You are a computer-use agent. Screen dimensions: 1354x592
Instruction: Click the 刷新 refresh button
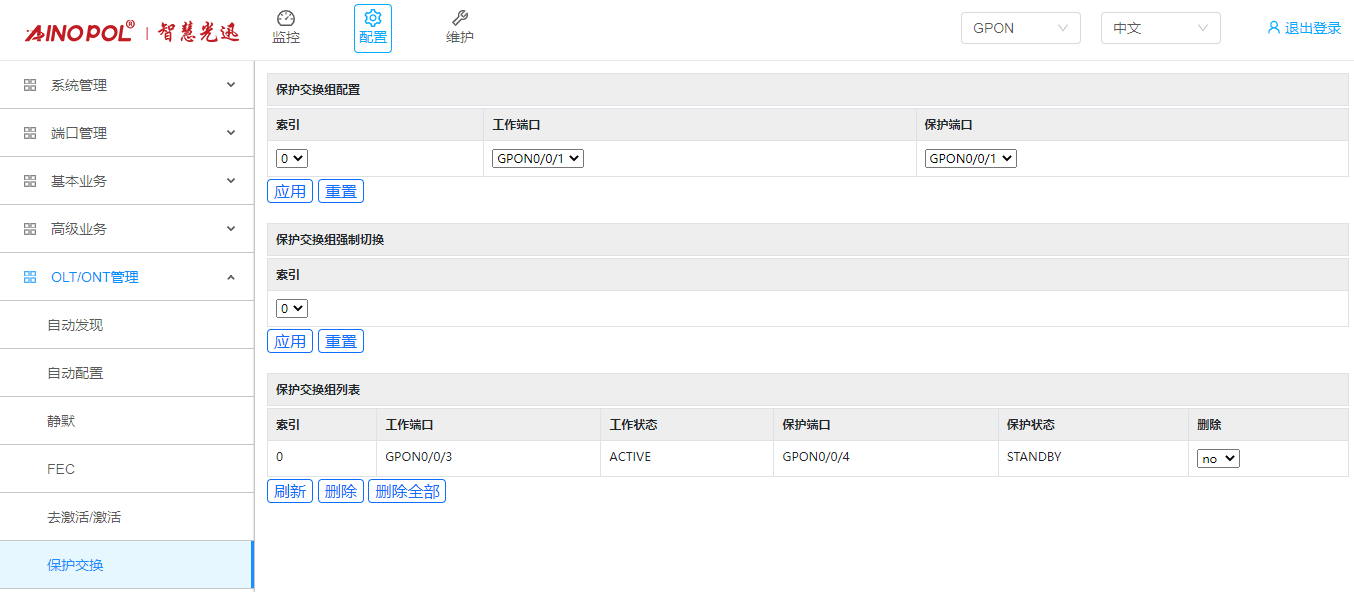point(290,491)
